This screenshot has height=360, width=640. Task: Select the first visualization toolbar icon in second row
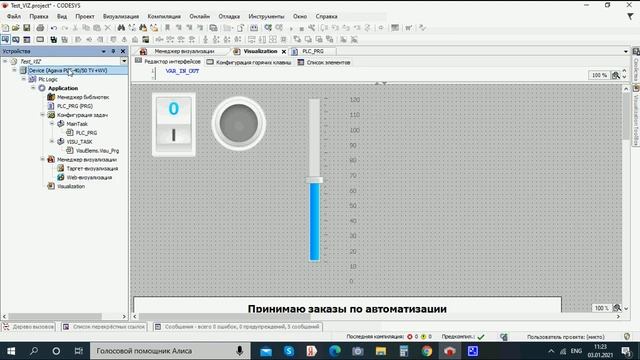point(5,40)
